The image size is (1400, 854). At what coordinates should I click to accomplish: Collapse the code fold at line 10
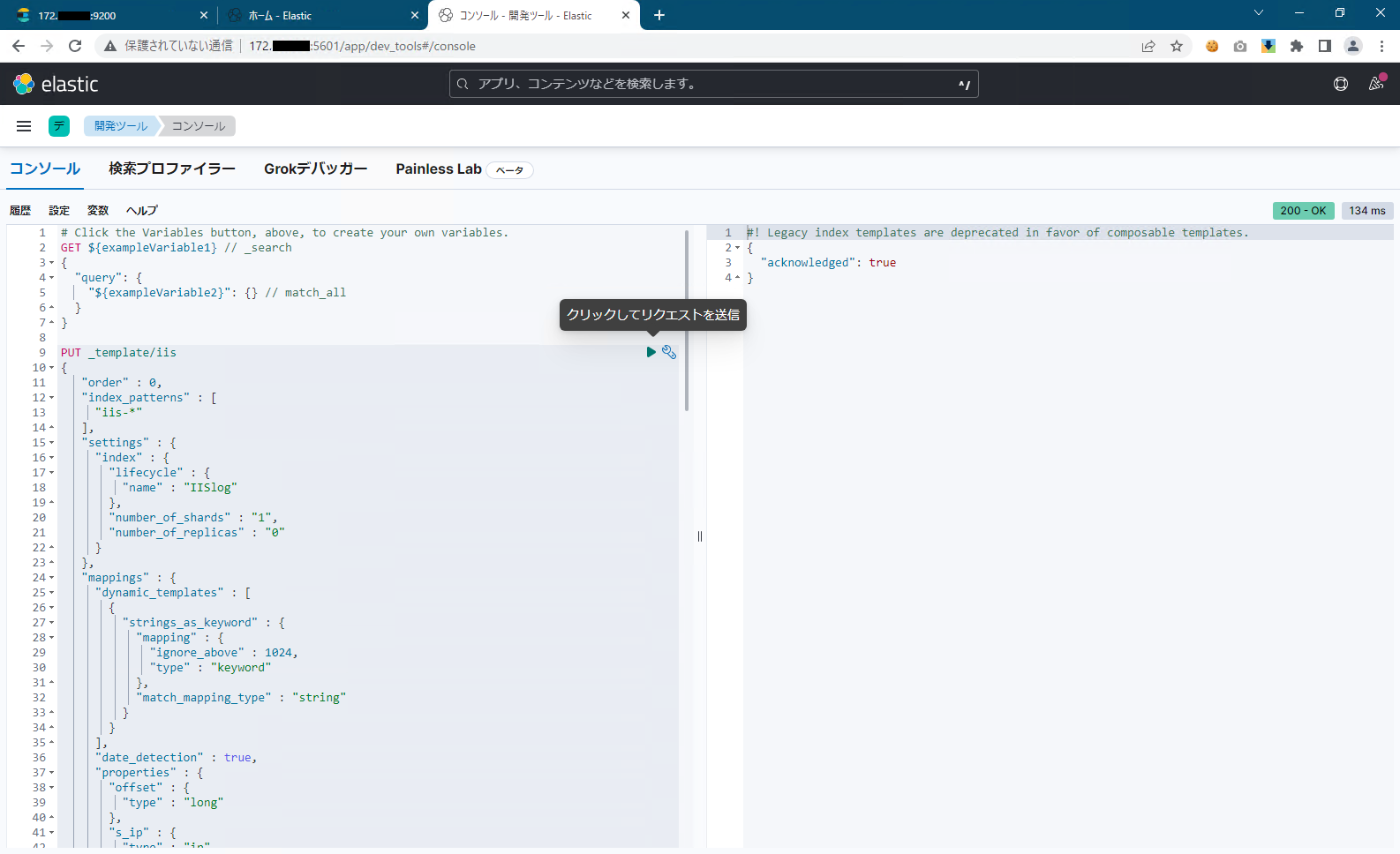(51, 368)
